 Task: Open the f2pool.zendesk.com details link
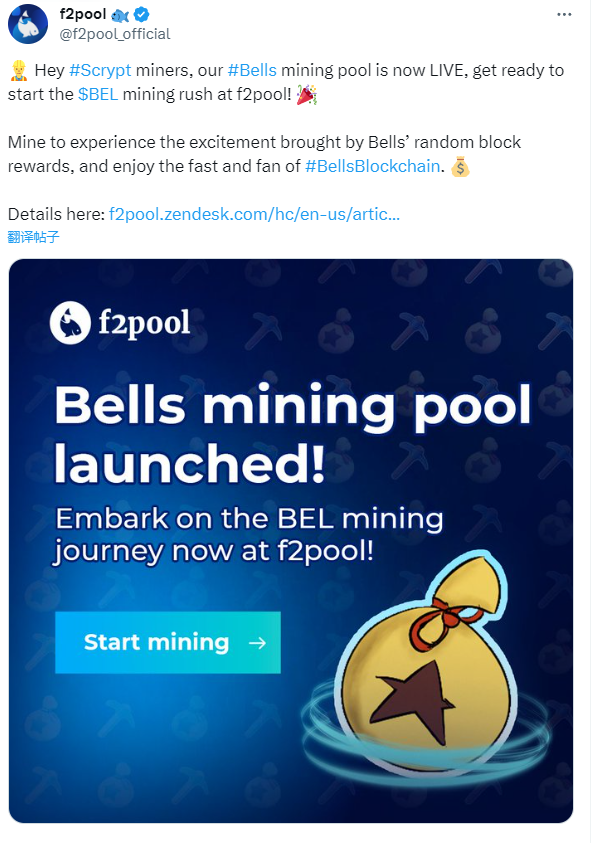click(x=254, y=214)
